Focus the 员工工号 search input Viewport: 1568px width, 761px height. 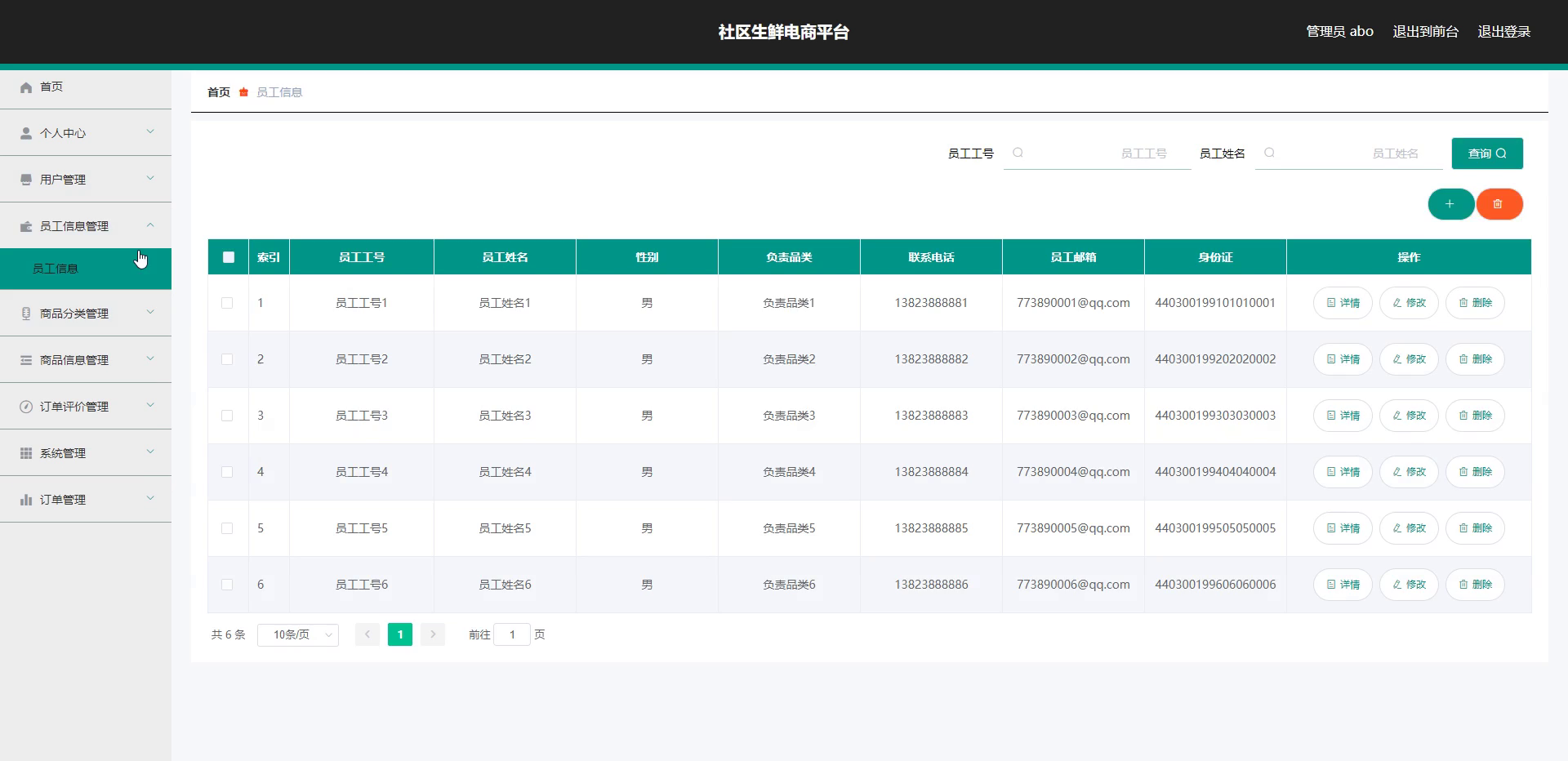(x=1098, y=154)
